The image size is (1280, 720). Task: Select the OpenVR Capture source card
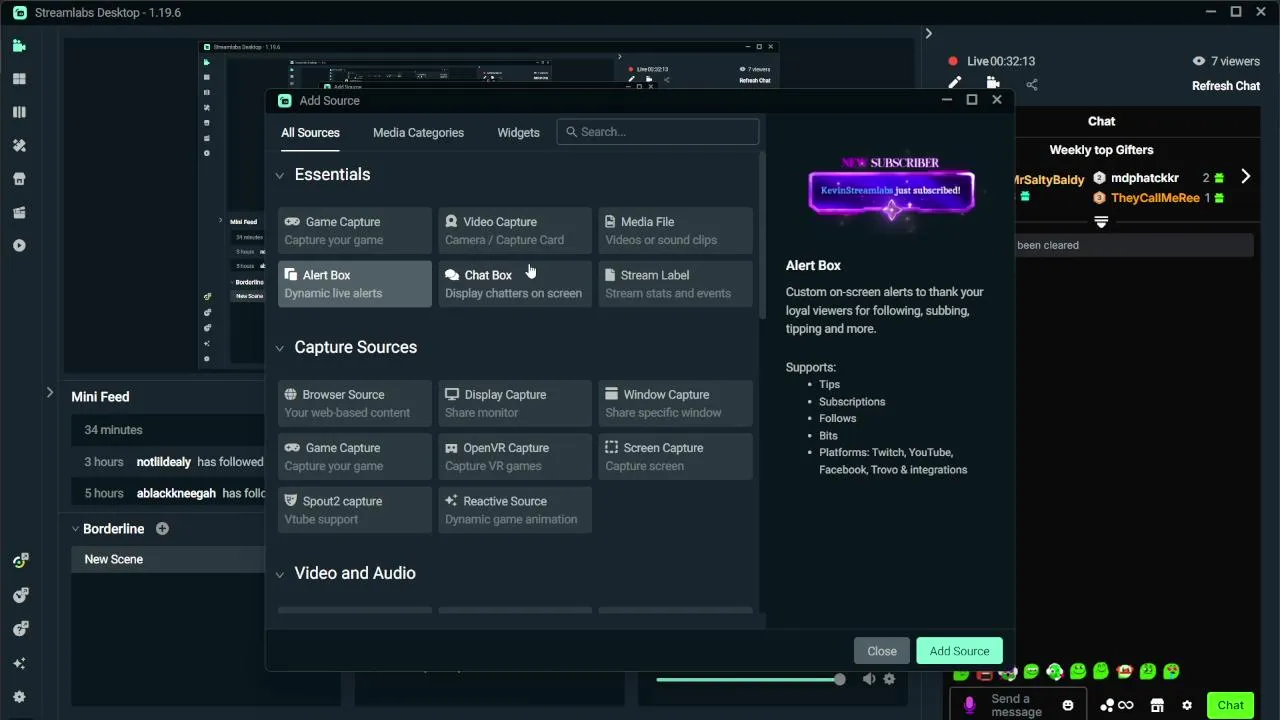[x=515, y=456]
